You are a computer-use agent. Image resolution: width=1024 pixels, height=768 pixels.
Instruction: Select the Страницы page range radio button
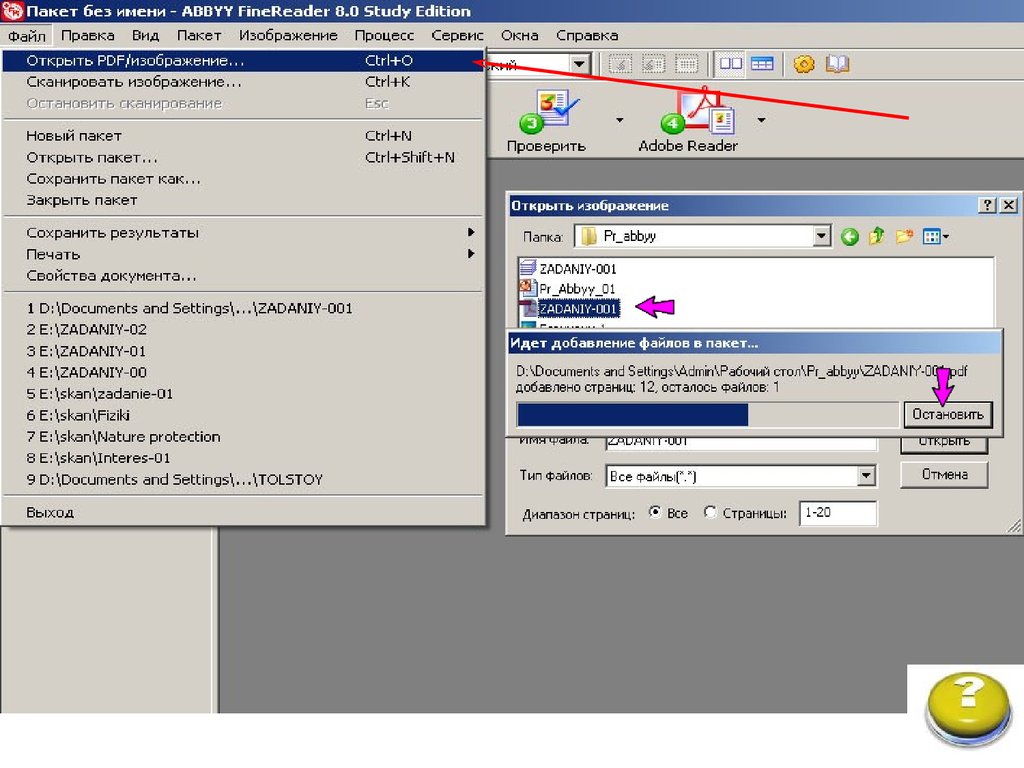tap(710, 513)
